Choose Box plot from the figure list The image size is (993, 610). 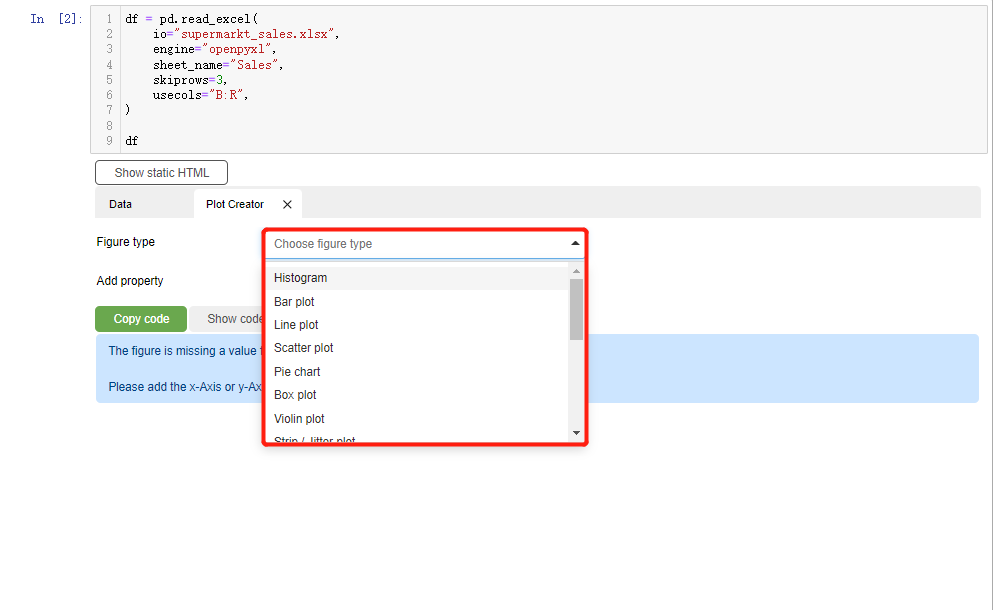[x=417, y=395]
